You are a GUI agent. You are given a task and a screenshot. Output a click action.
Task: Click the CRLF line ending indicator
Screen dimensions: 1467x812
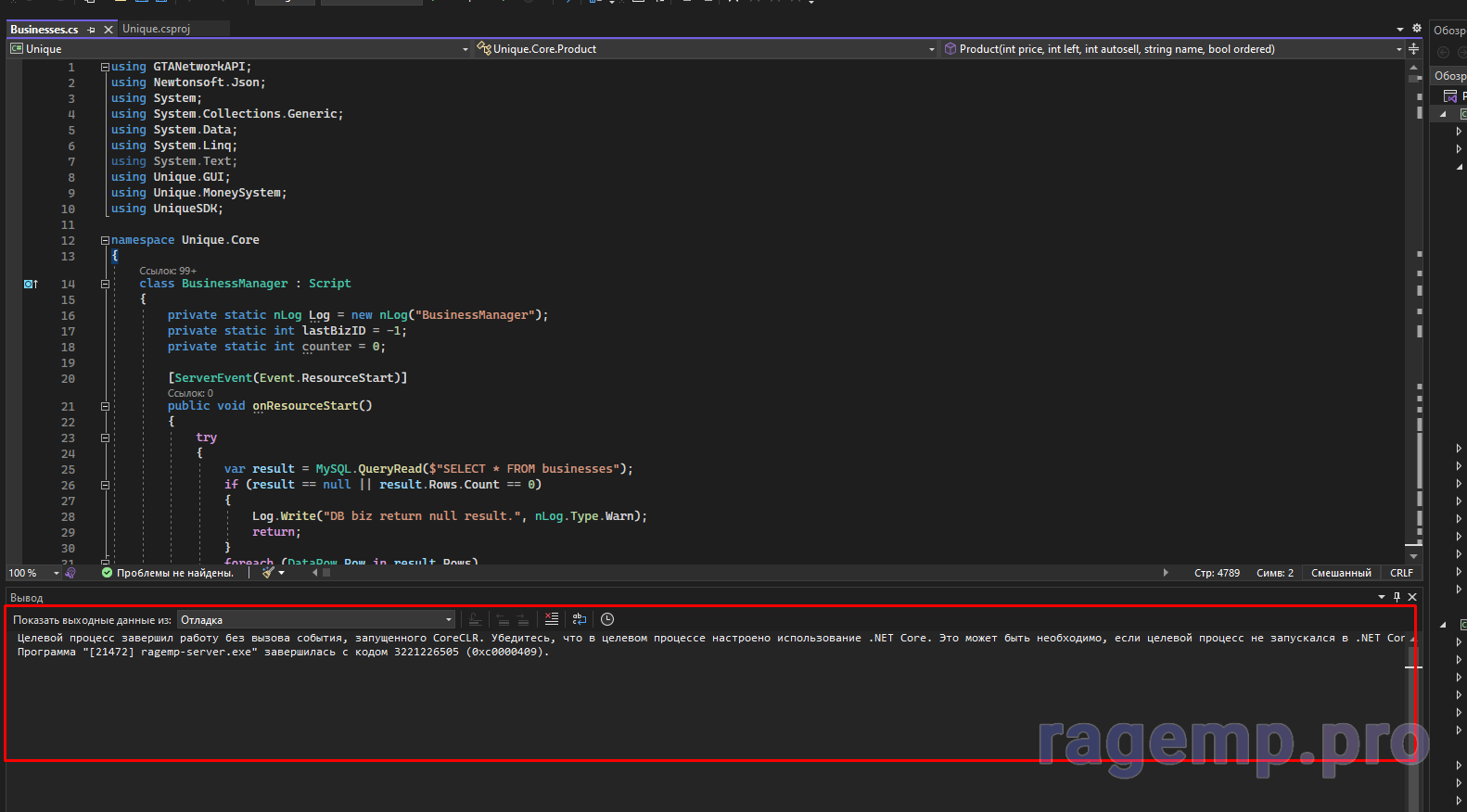point(1401,573)
